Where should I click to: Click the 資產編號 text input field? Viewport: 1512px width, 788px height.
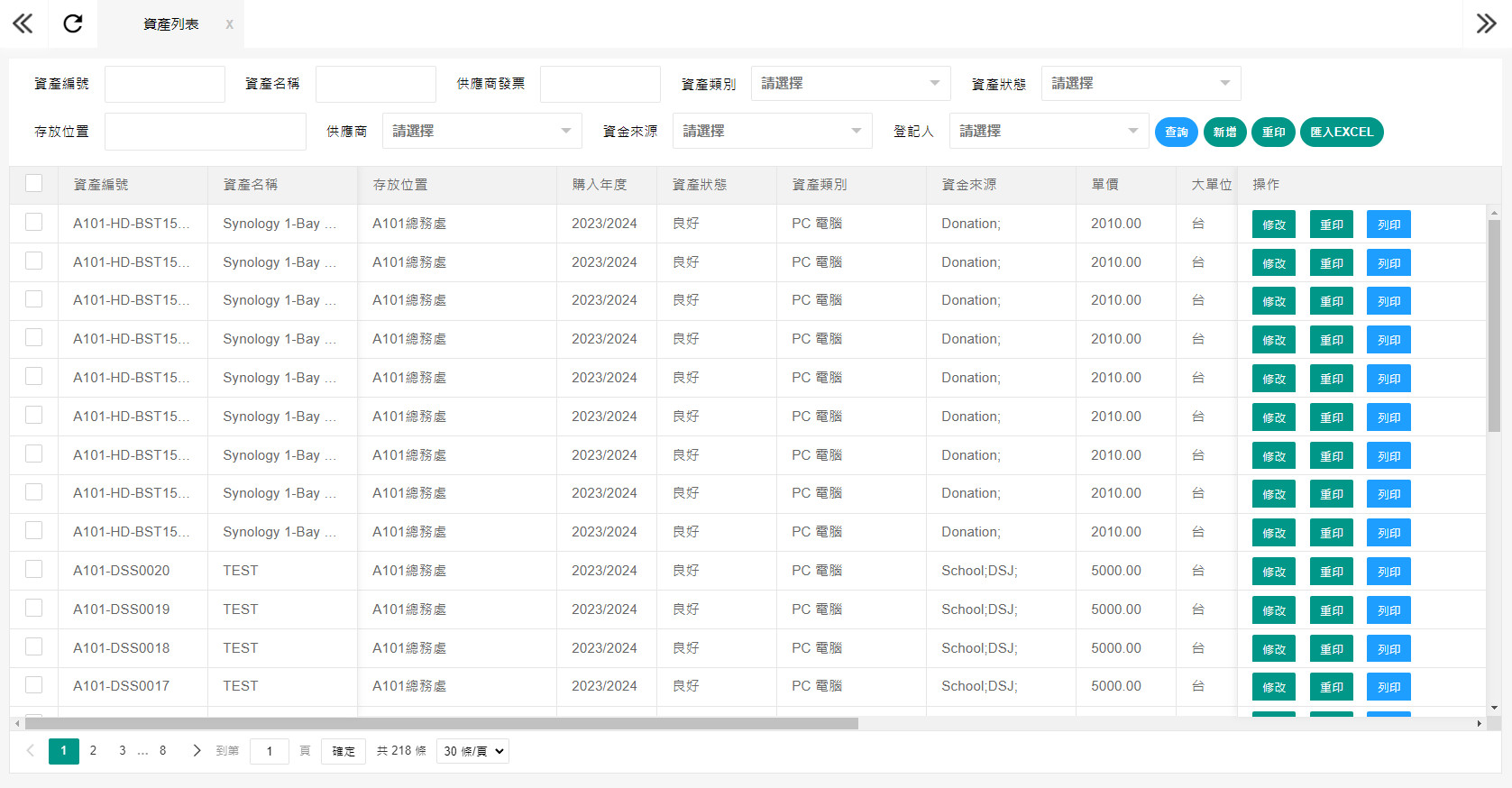point(165,84)
